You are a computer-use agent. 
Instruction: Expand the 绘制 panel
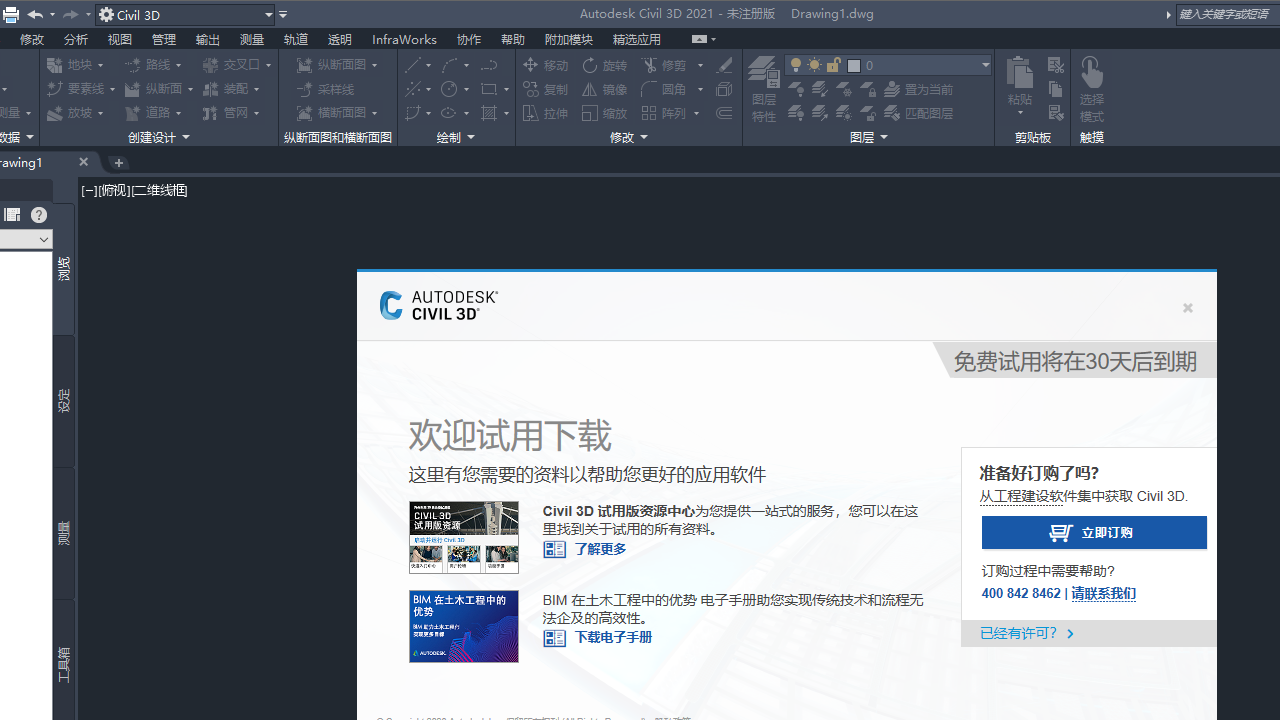pyautogui.click(x=456, y=137)
